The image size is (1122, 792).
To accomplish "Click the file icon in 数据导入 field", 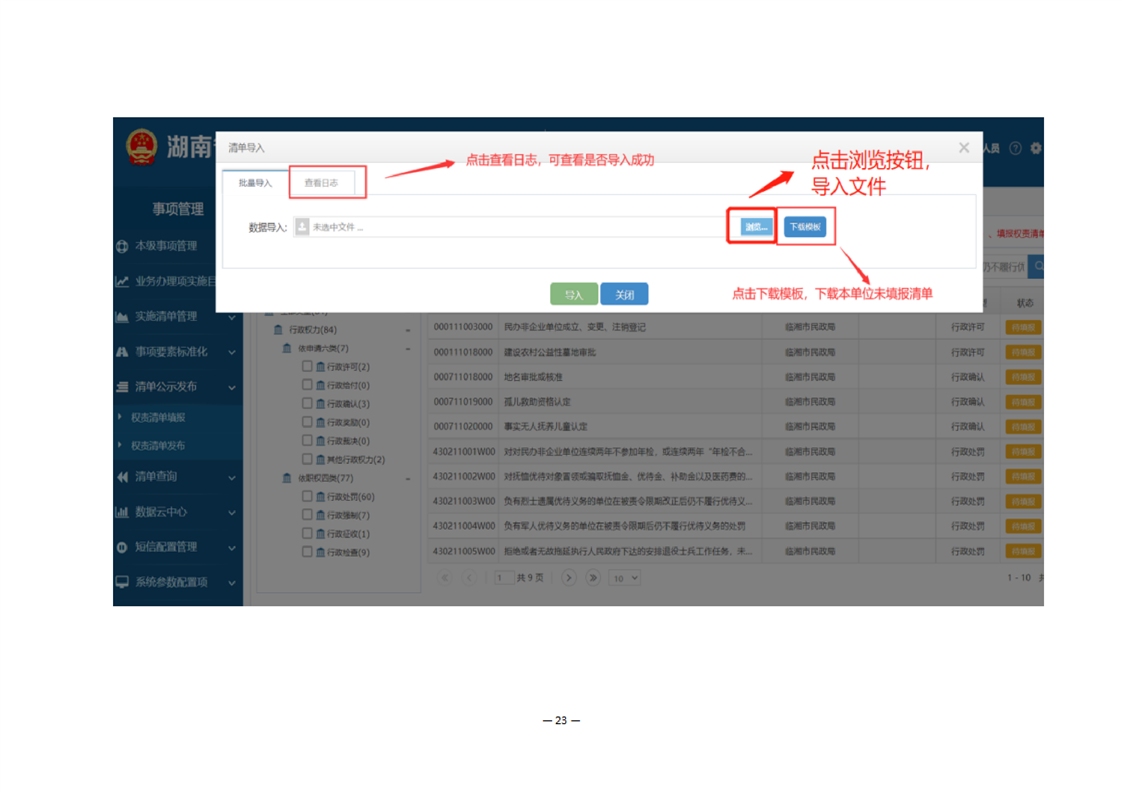I will coord(302,227).
